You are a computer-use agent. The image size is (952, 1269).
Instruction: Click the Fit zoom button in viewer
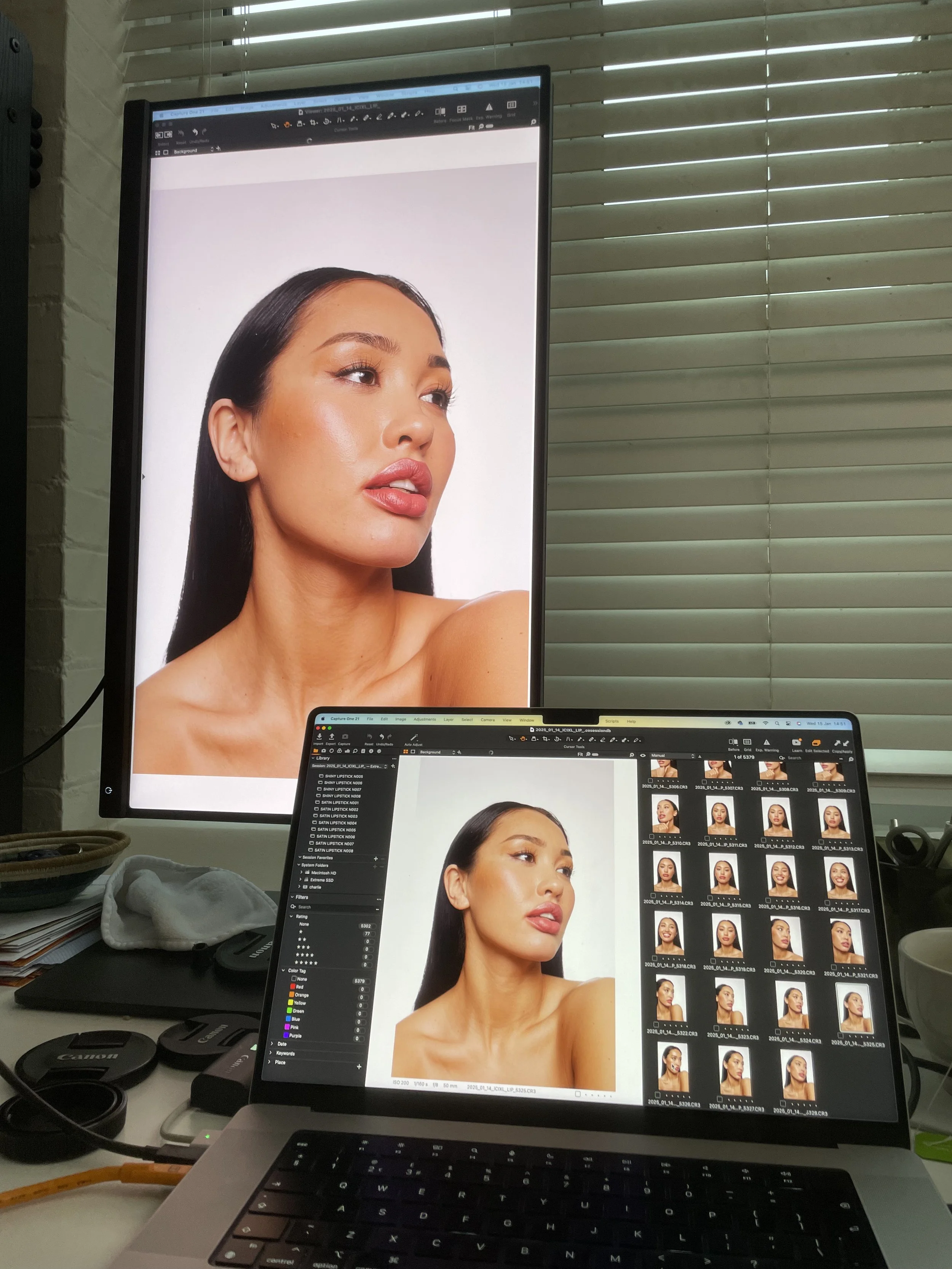[581, 754]
